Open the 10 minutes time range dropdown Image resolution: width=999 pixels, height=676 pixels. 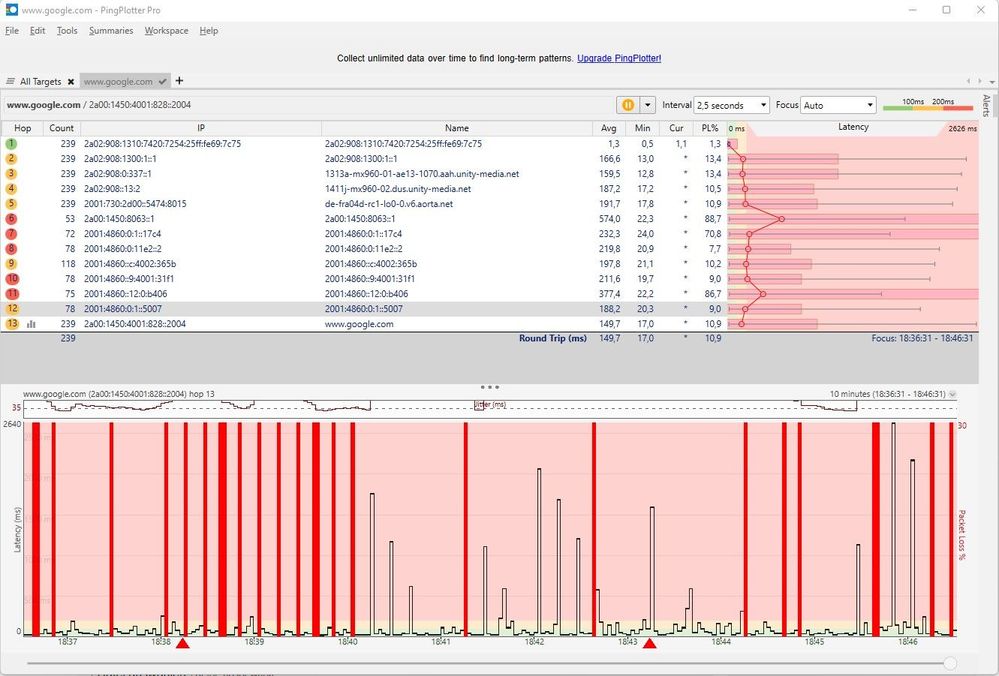tap(952, 394)
